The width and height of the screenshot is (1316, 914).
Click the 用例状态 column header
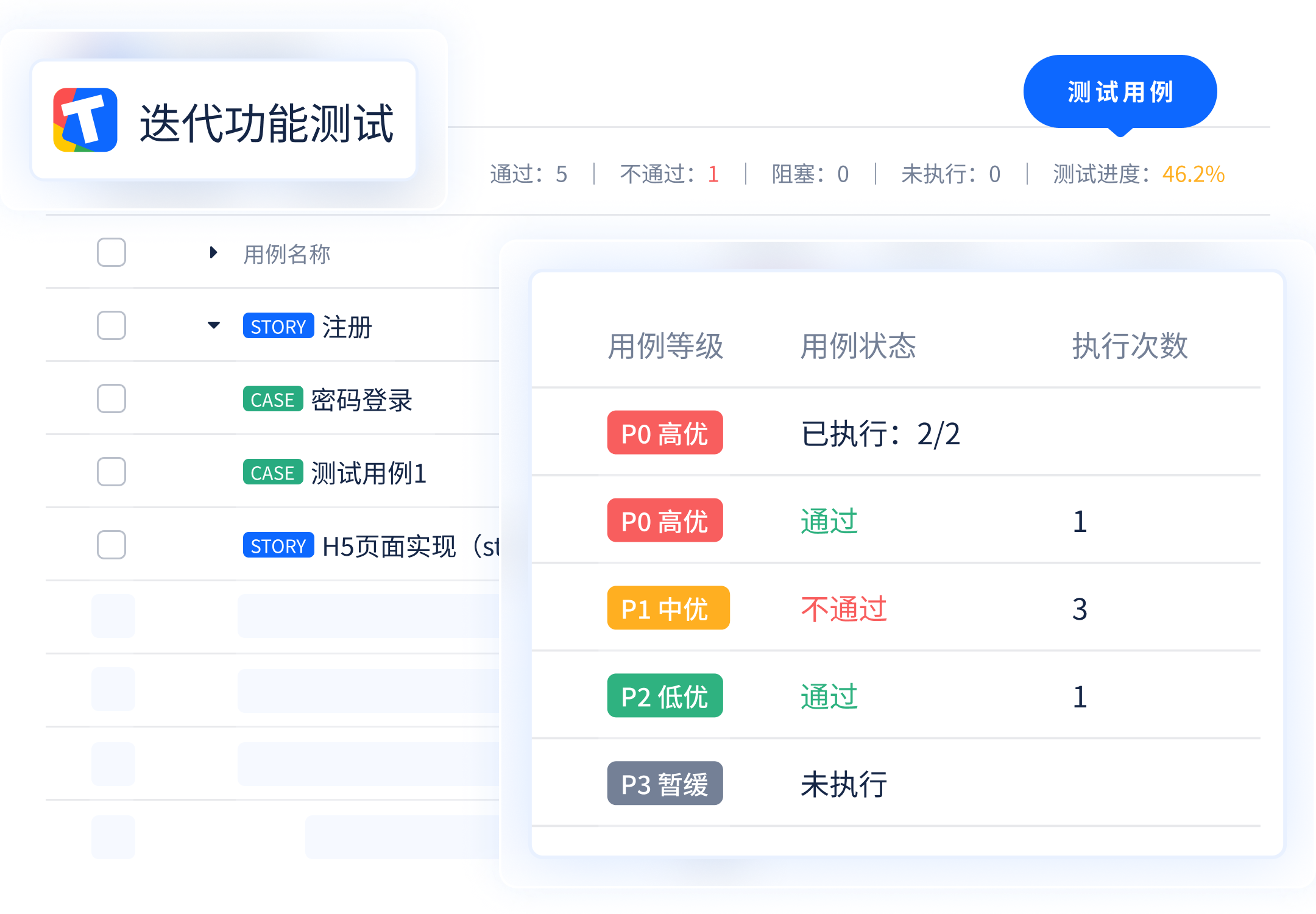pos(858,346)
